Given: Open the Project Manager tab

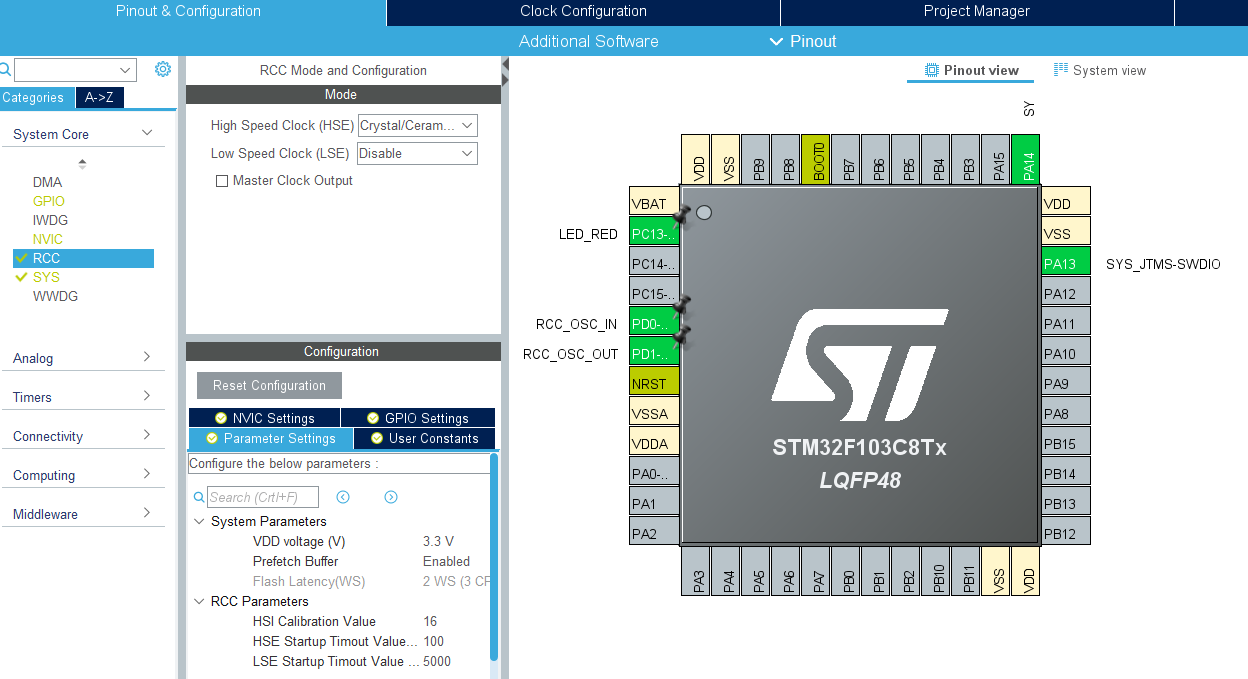Looking at the screenshot, I should click(977, 11).
